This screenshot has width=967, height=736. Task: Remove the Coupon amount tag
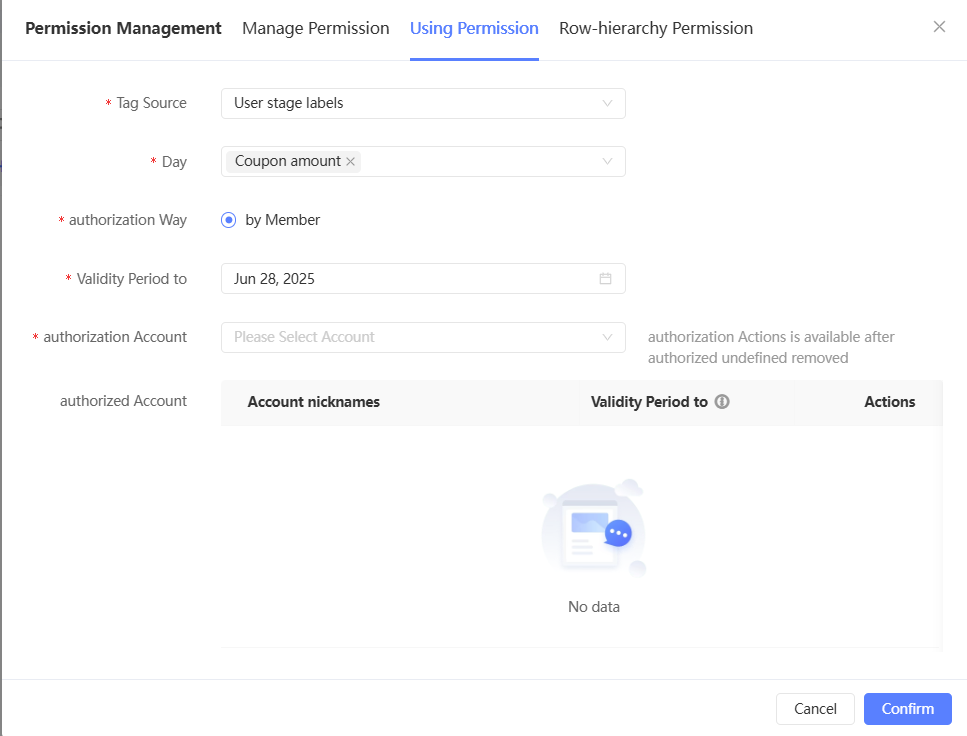coord(351,161)
